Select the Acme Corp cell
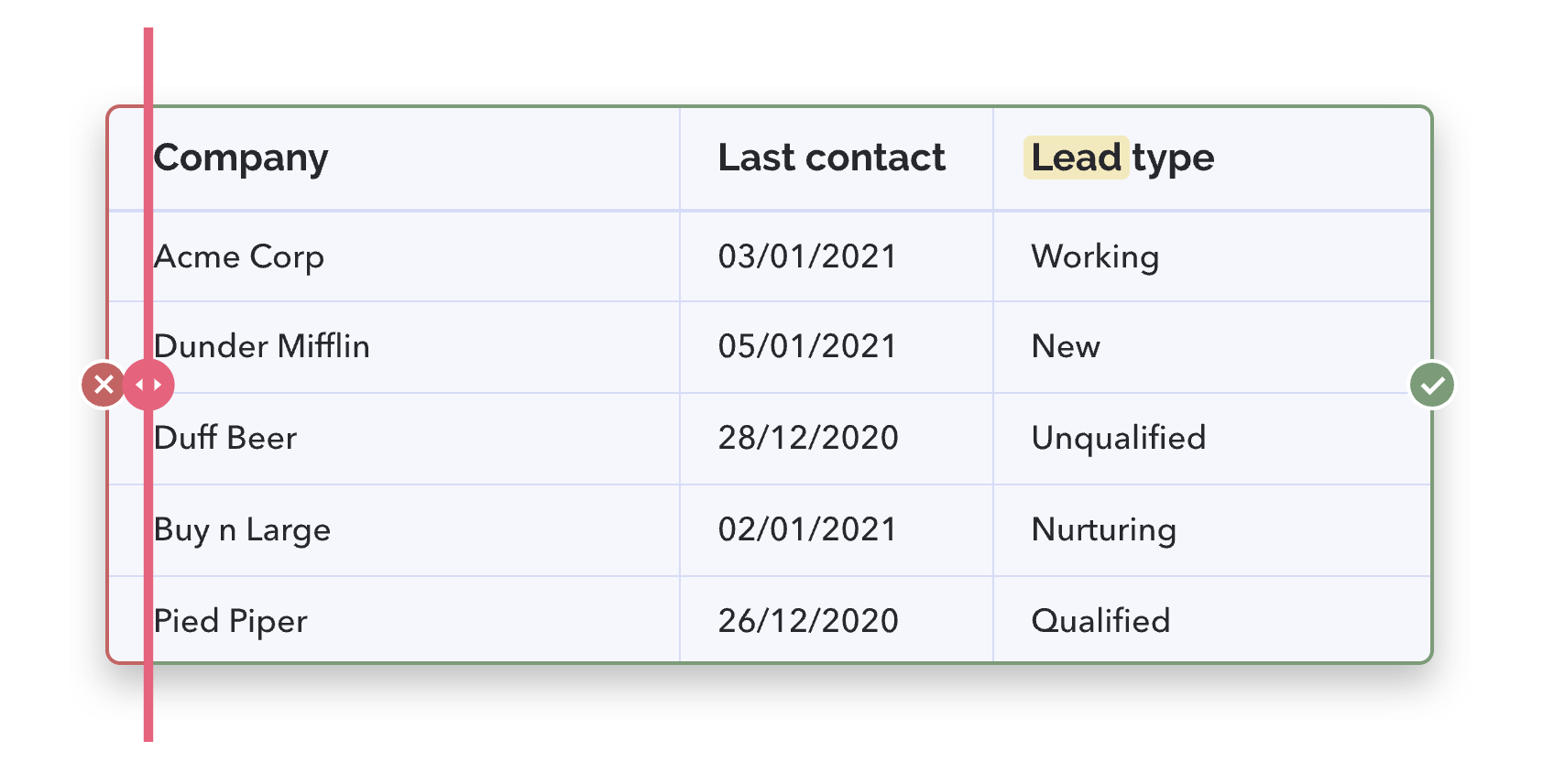 (x=394, y=256)
